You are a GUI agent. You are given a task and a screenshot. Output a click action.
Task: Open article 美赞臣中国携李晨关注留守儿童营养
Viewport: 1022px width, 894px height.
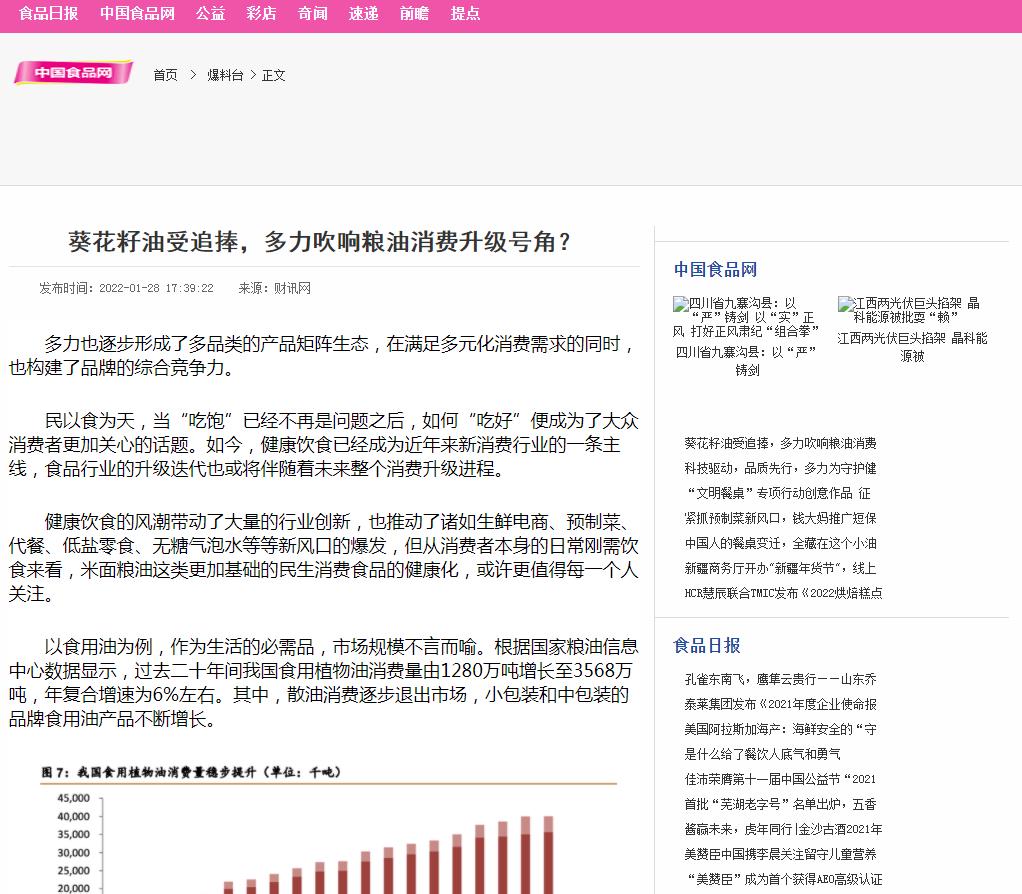780,854
